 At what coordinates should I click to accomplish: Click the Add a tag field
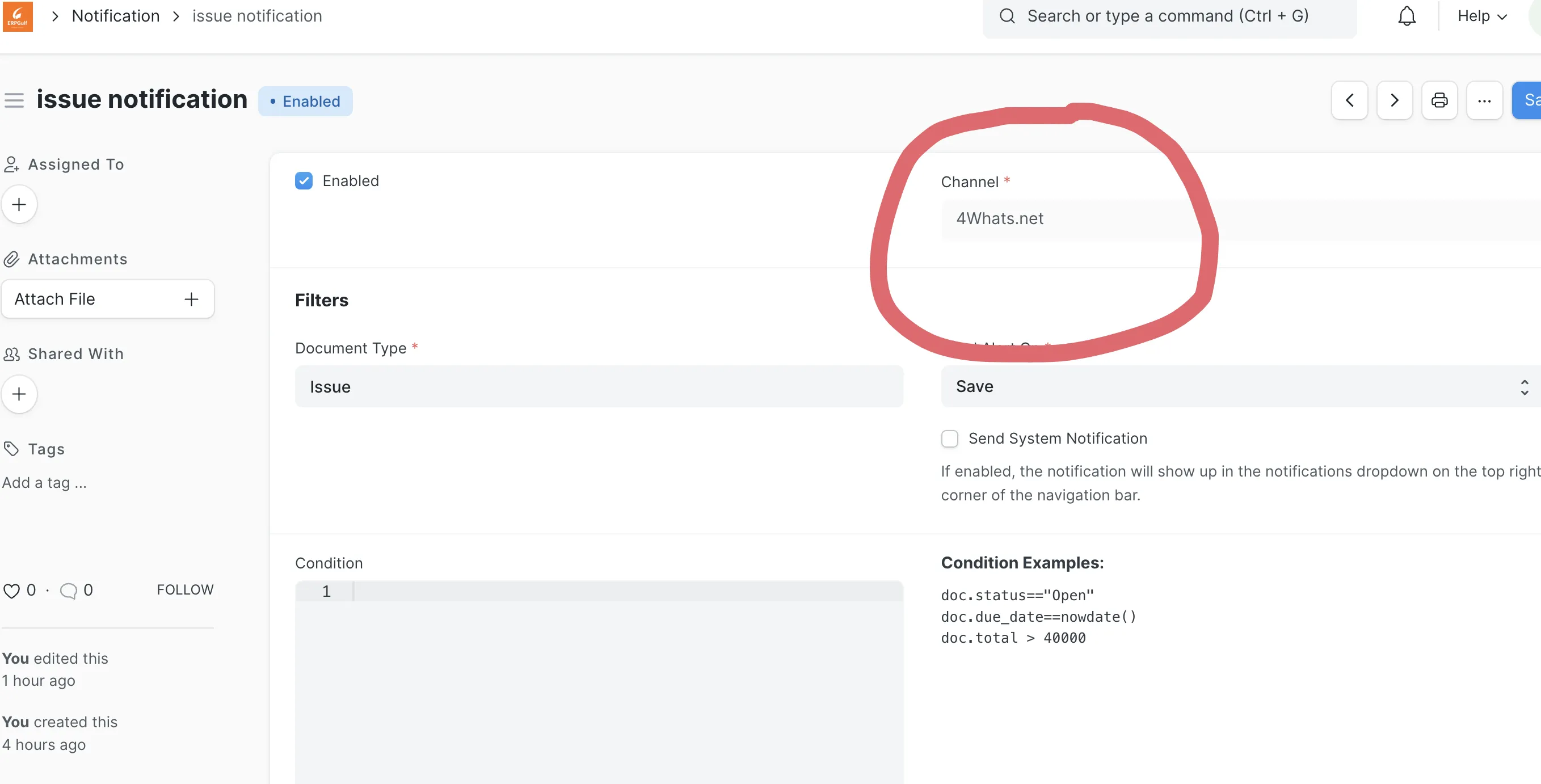pos(45,483)
